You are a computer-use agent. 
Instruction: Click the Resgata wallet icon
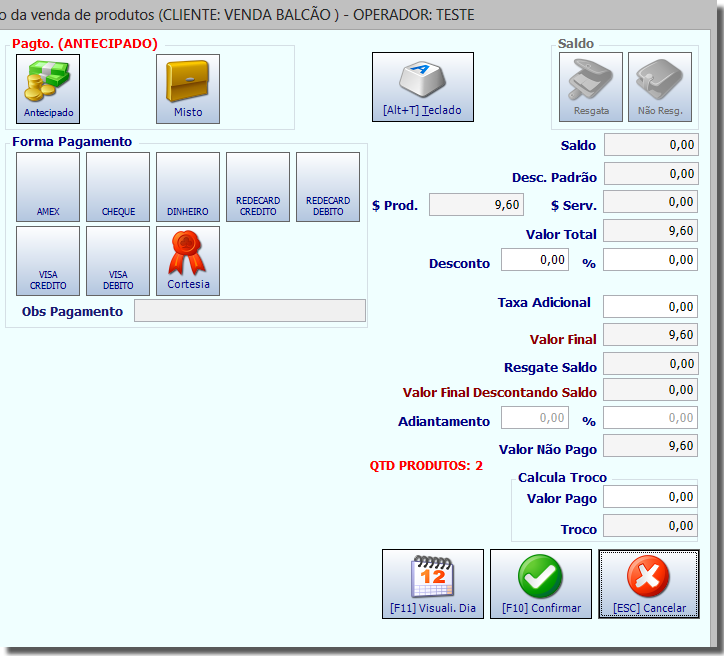point(591,87)
